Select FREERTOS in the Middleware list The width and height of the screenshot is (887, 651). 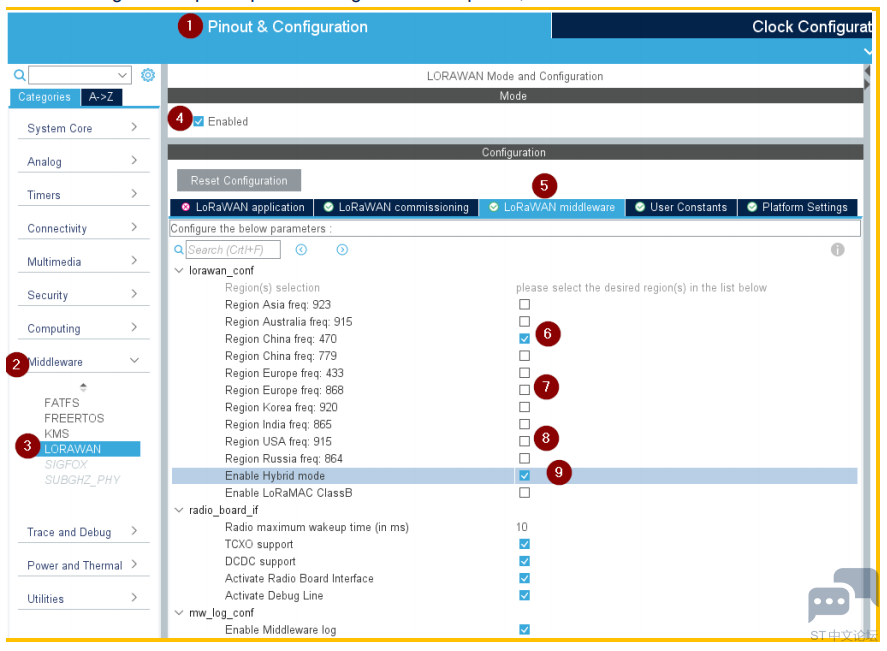[74, 418]
